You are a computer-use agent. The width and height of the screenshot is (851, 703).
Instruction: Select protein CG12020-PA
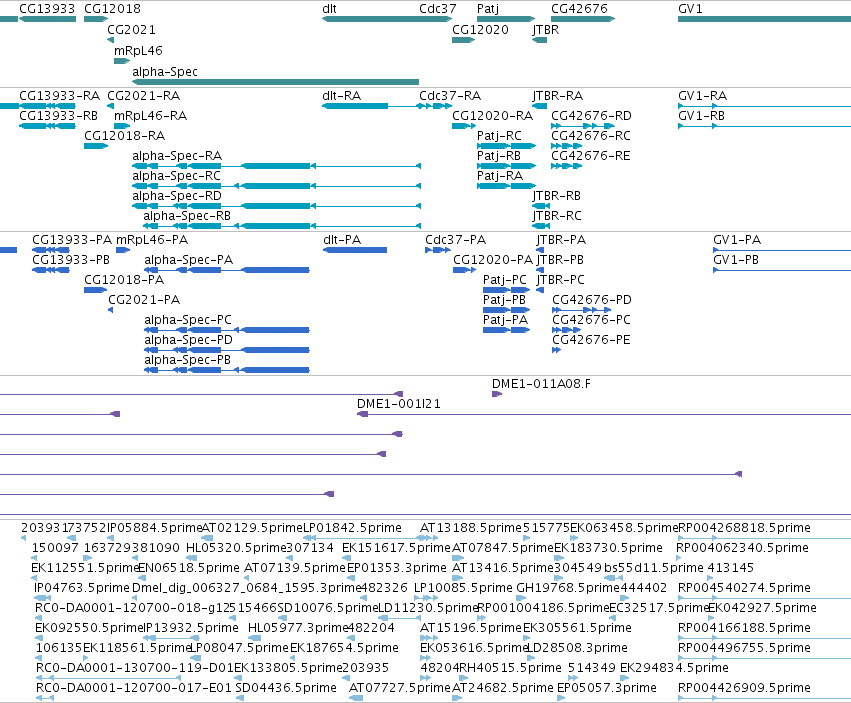click(465, 270)
